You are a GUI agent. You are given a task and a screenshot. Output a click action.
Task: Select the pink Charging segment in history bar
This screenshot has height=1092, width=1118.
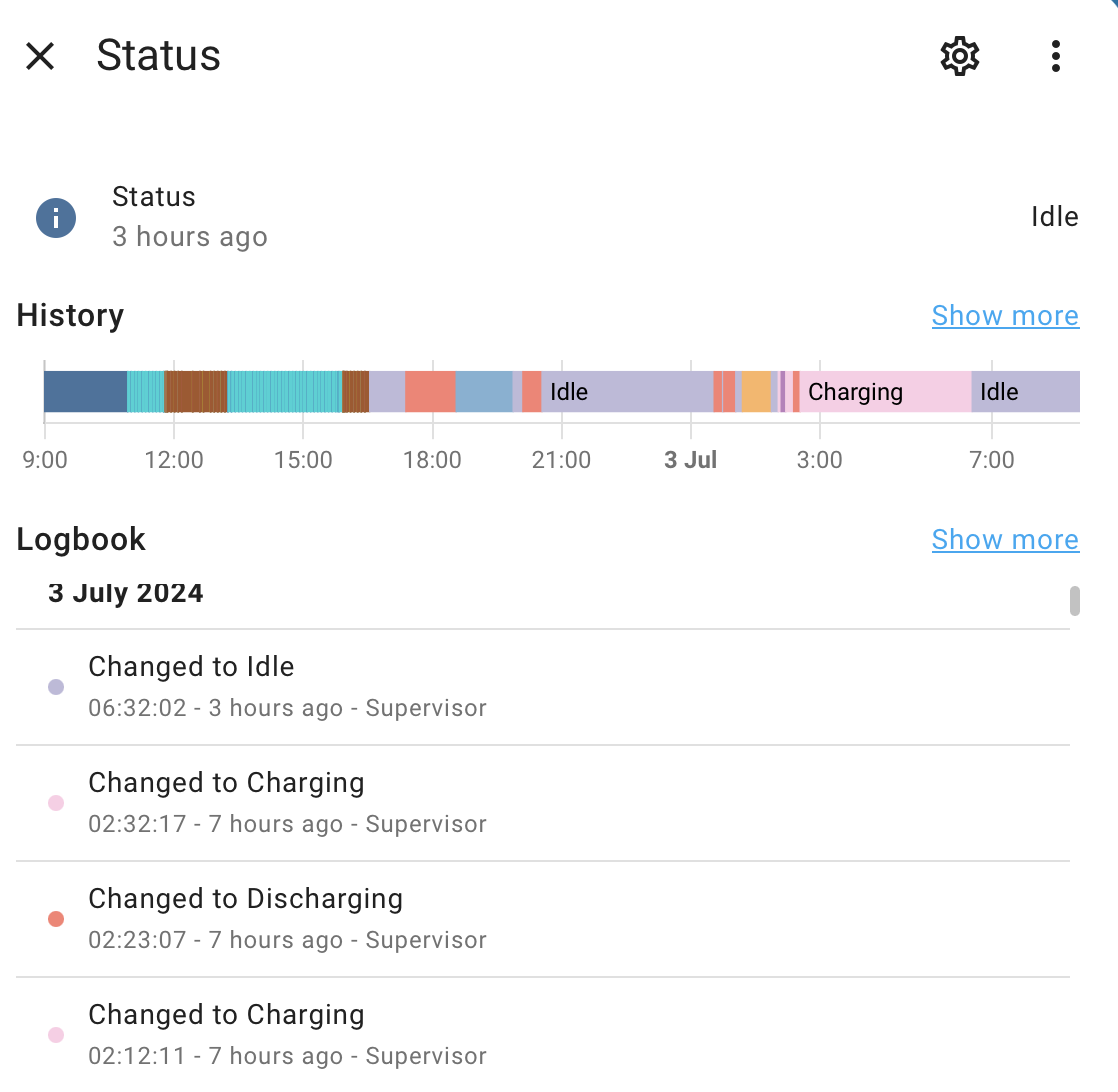pos(885,391)
